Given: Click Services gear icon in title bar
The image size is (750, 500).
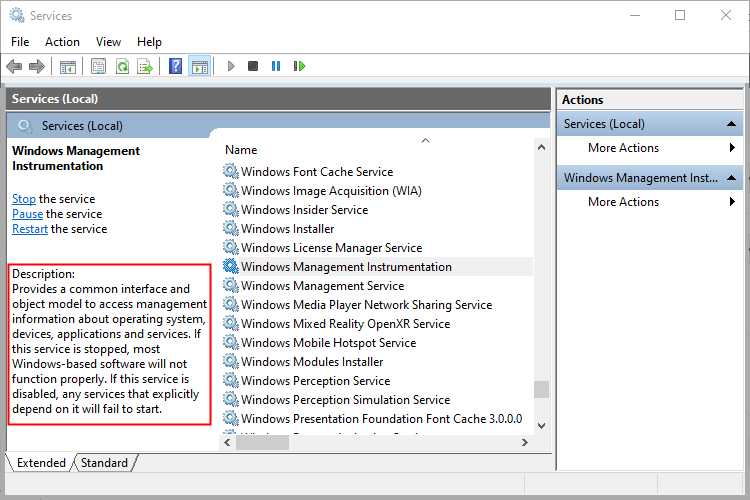Looking at the screenshot, I should coord(17,15).
